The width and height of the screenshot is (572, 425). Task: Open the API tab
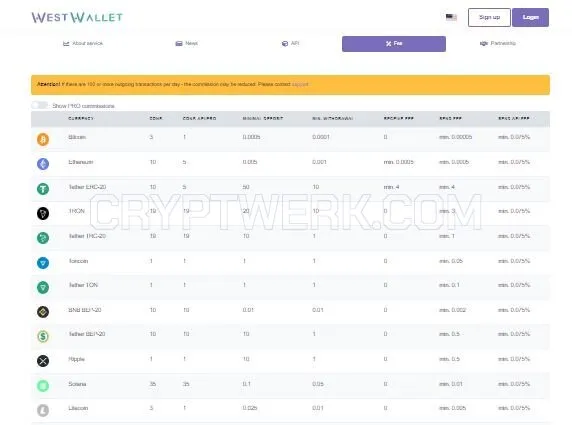290,43
